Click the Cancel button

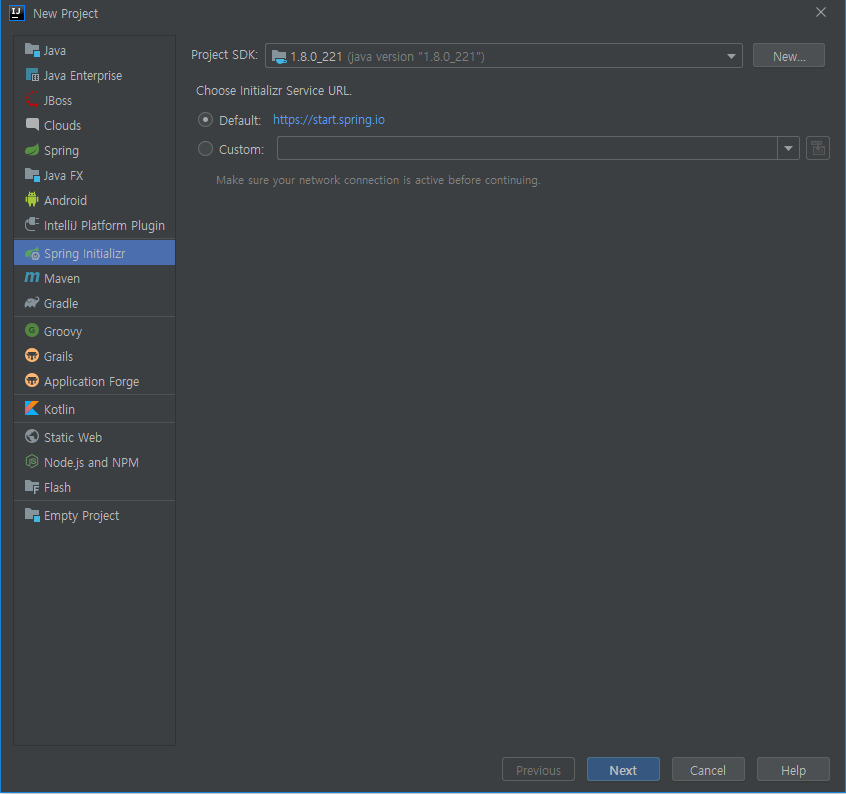(708, 769)
